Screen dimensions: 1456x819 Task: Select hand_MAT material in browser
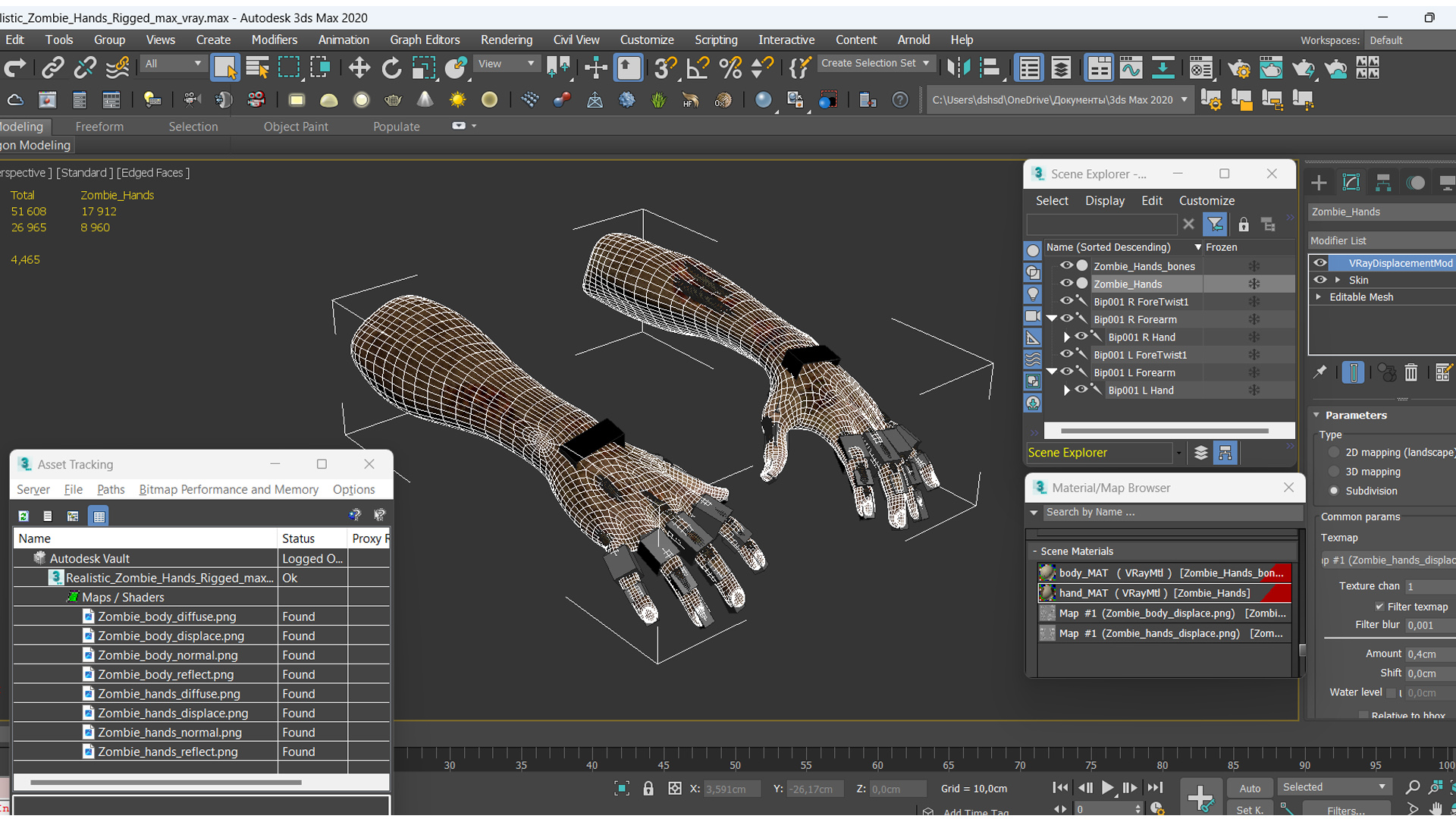[1164, 593]
